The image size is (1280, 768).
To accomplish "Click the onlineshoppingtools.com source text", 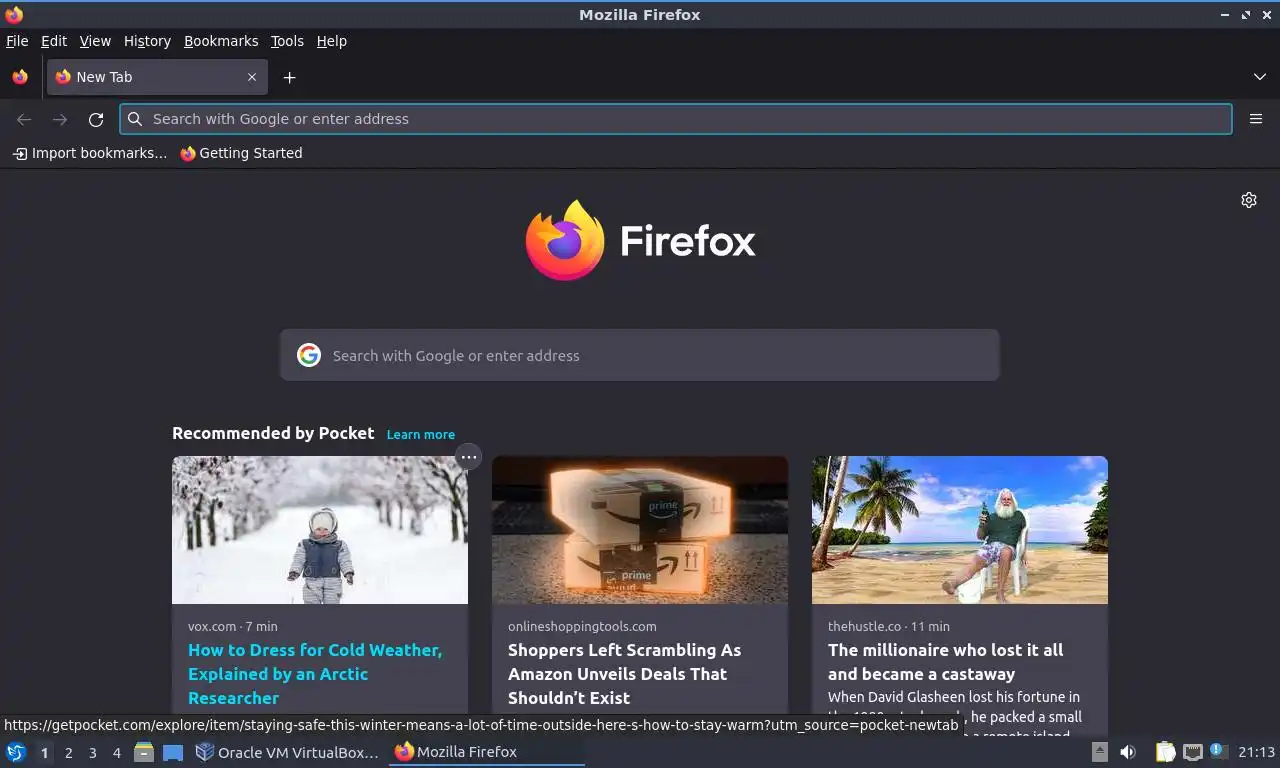I will [582, 627].
